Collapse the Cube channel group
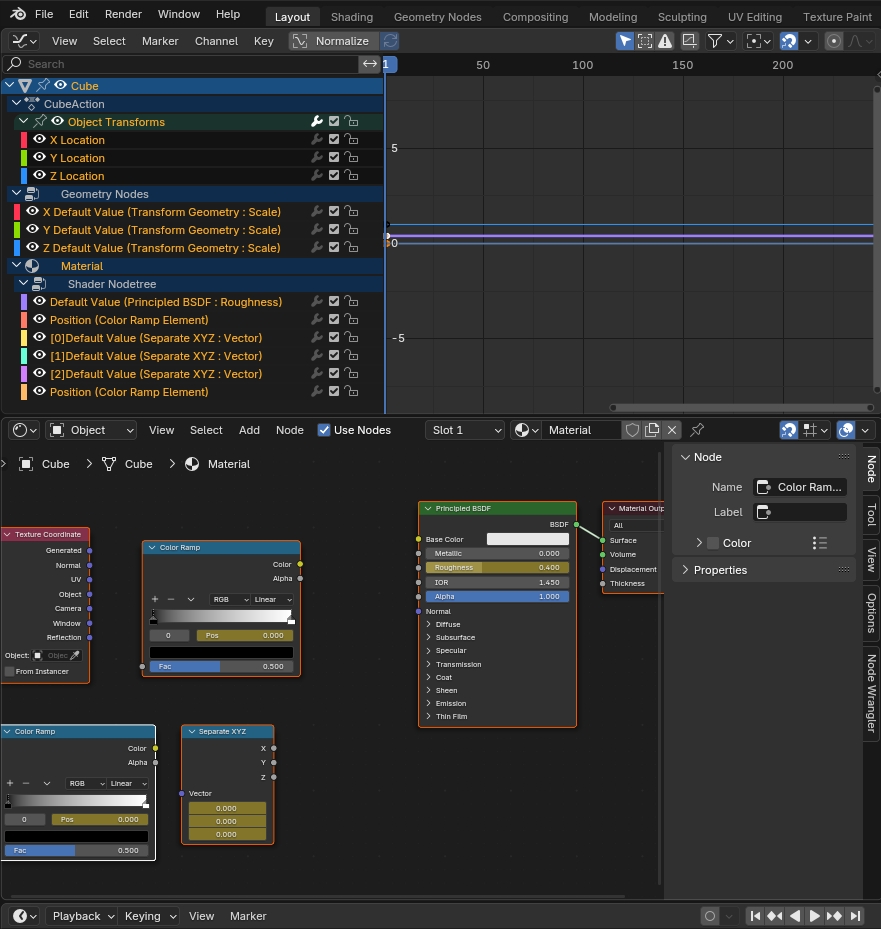The image size is (881, 929). pos(9,86)
